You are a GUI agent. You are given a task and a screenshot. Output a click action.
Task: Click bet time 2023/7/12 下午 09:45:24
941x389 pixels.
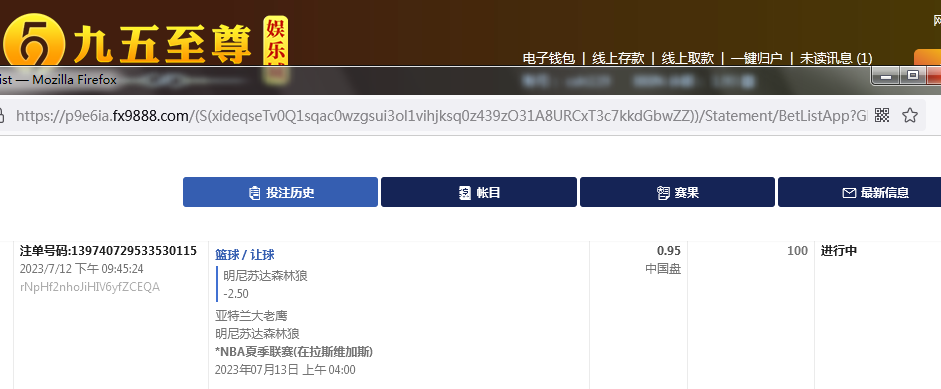coord(82,268)
